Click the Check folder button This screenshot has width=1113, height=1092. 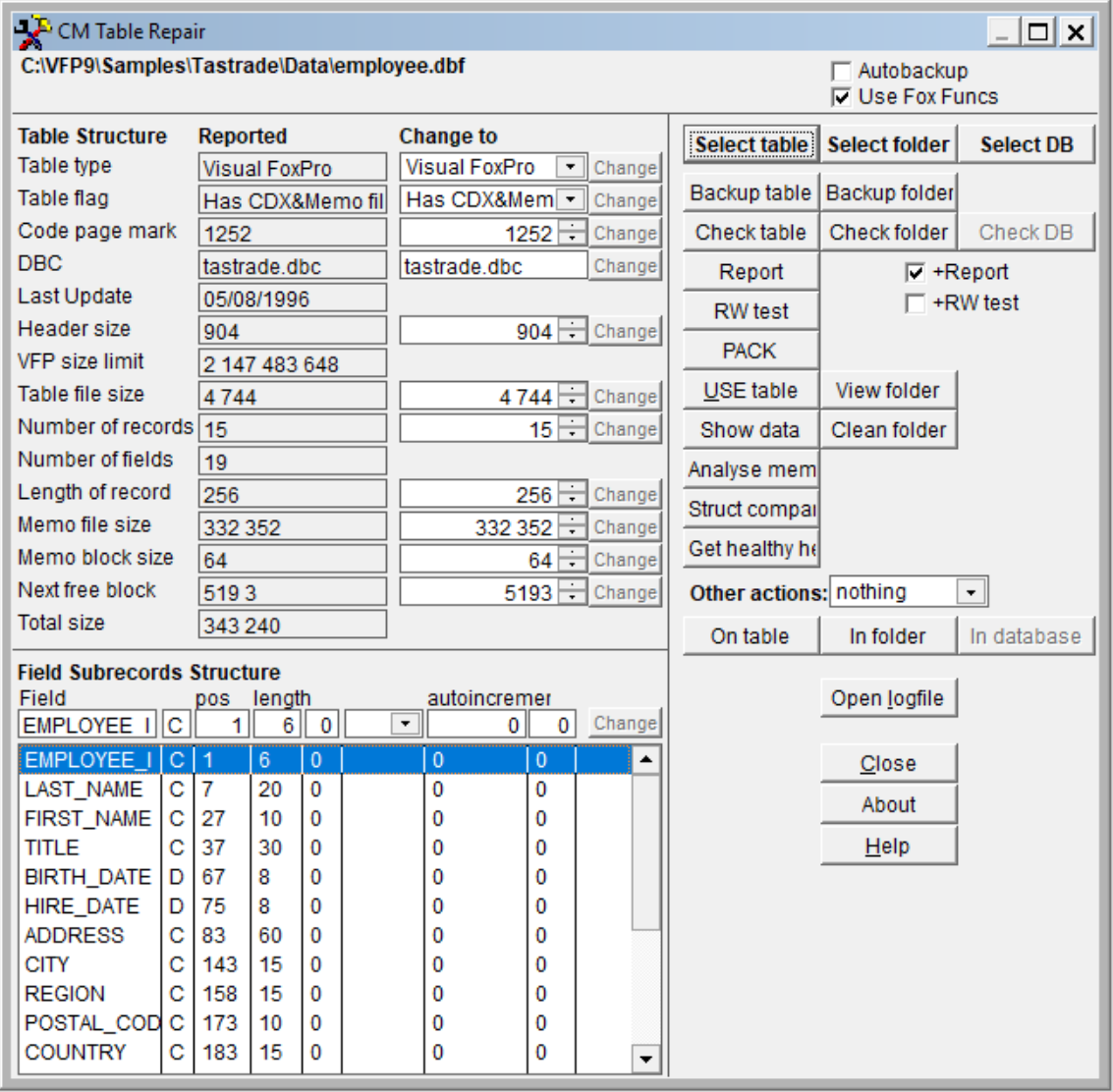[x=888, y=232]
